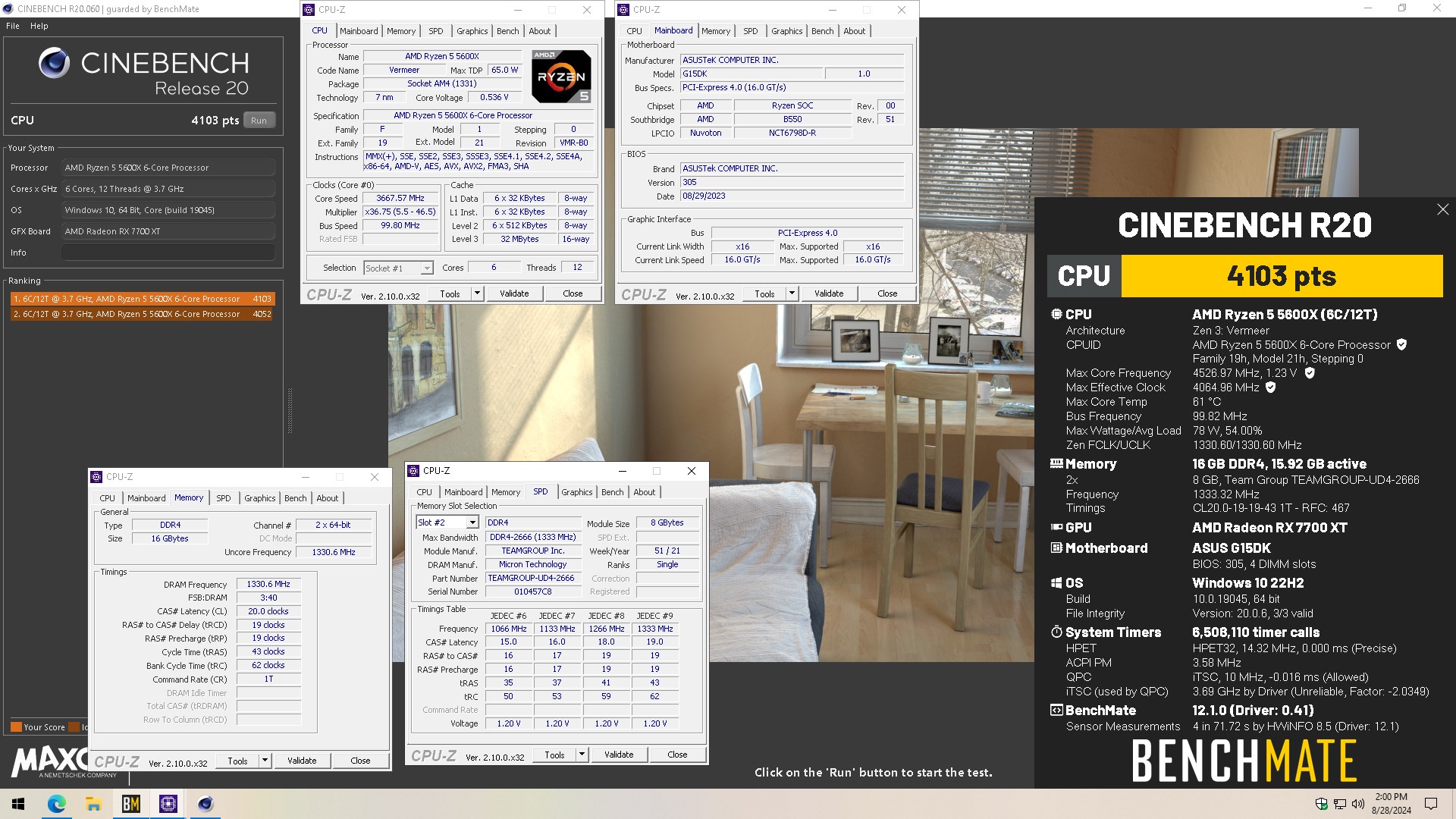Click the shield icon beside Max Effective Clock
Viewport: 1456px width, 819px height.
[x=1271, y=387]
